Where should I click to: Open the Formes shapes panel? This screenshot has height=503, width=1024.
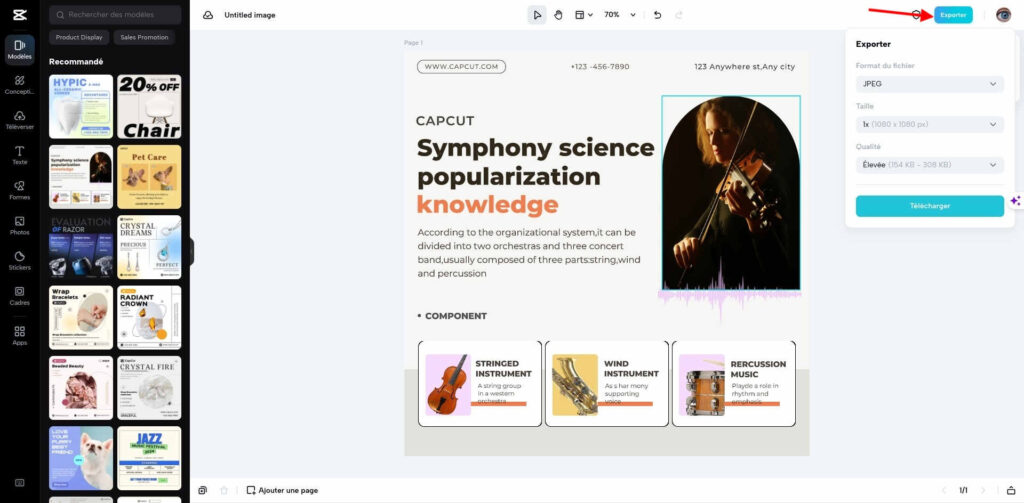(x=20, y=191)
